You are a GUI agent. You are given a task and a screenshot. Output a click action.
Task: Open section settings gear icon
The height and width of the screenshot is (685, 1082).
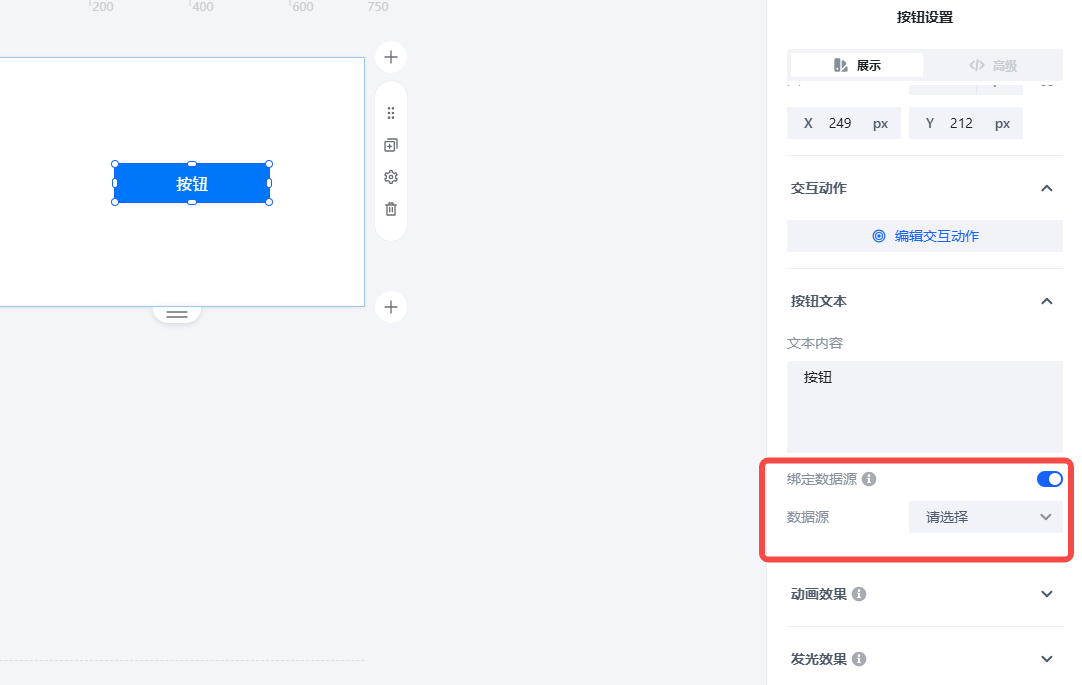coord(391,177)
